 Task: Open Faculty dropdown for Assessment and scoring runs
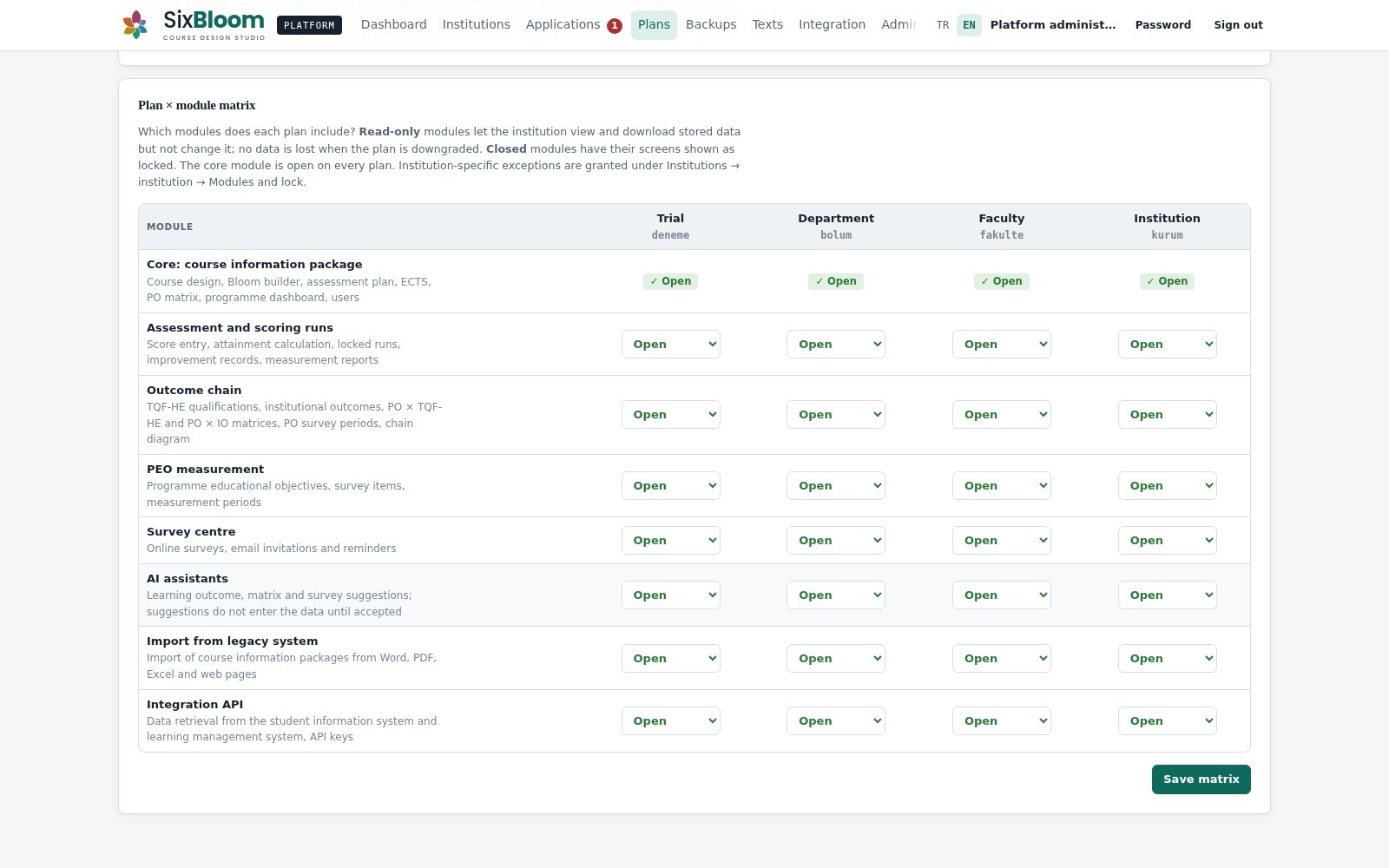(x=1002, y=344)
